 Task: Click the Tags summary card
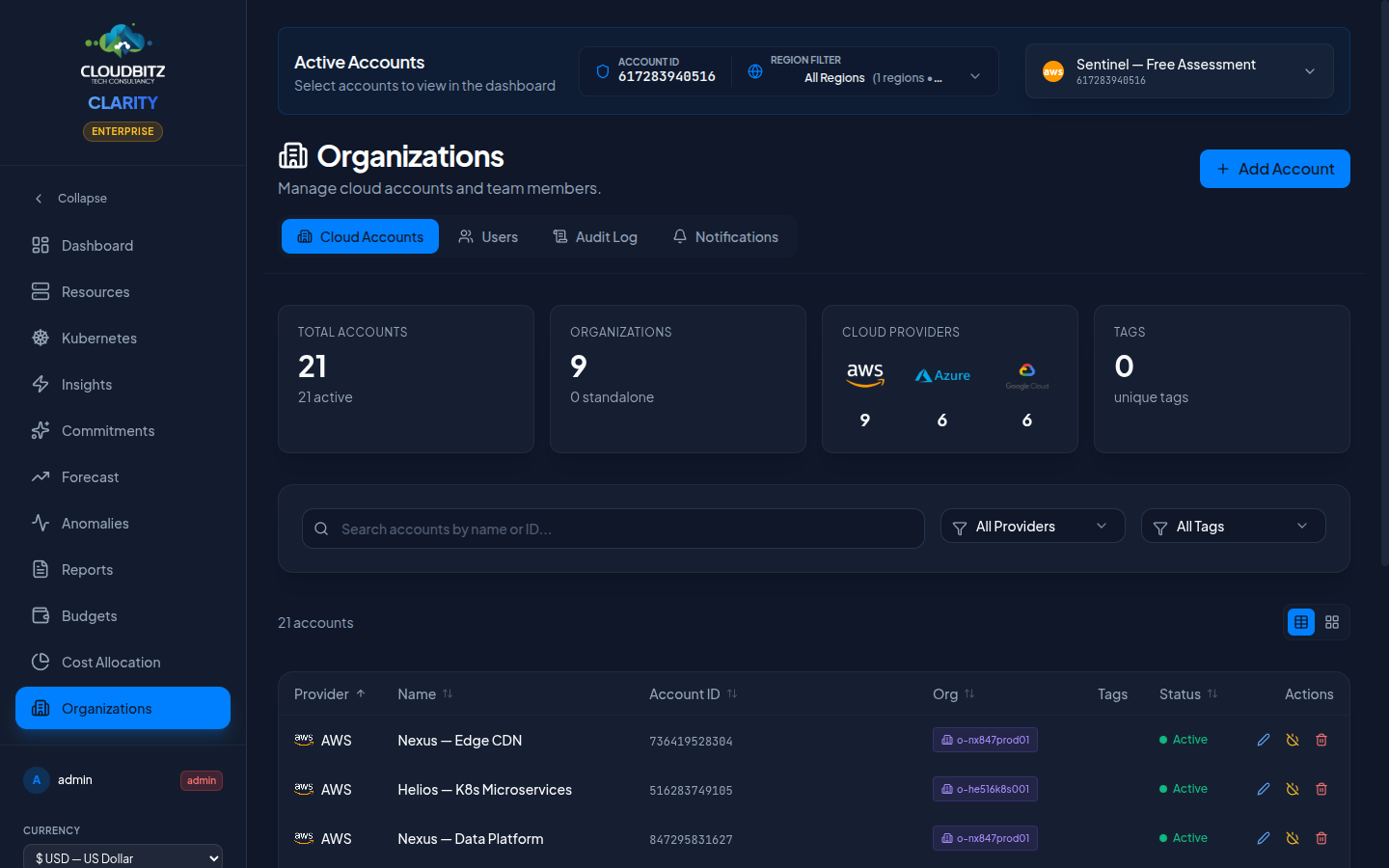point(1222,379)
